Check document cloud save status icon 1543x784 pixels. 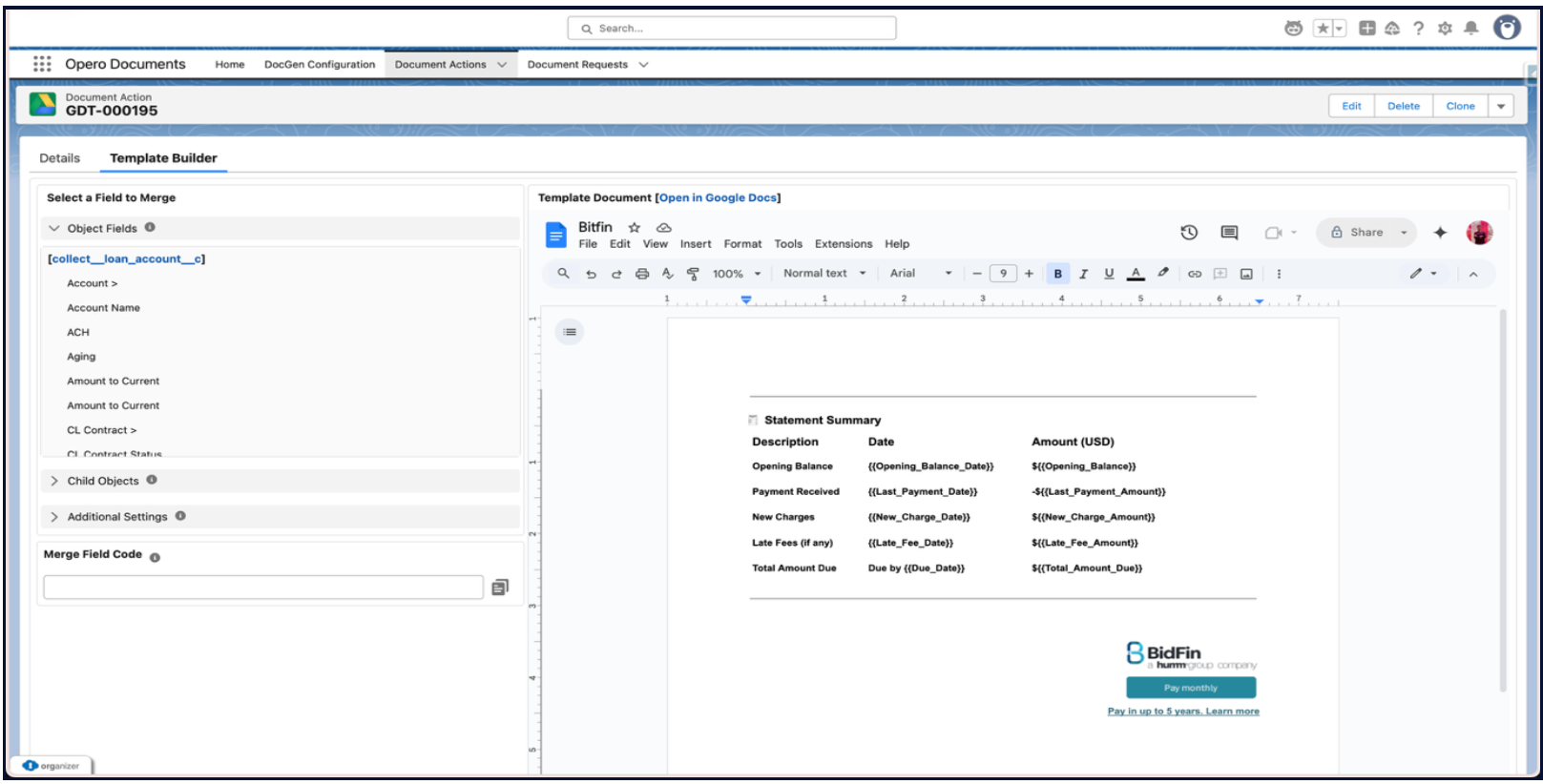coord(664,227)
